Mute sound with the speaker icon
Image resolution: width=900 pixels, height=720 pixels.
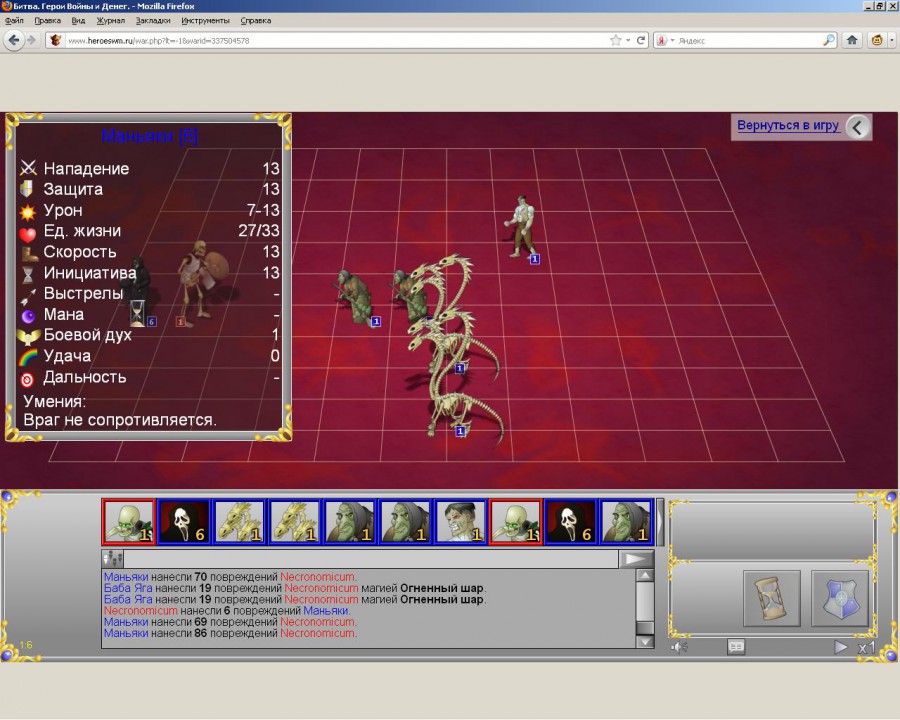tap(679, 647)
